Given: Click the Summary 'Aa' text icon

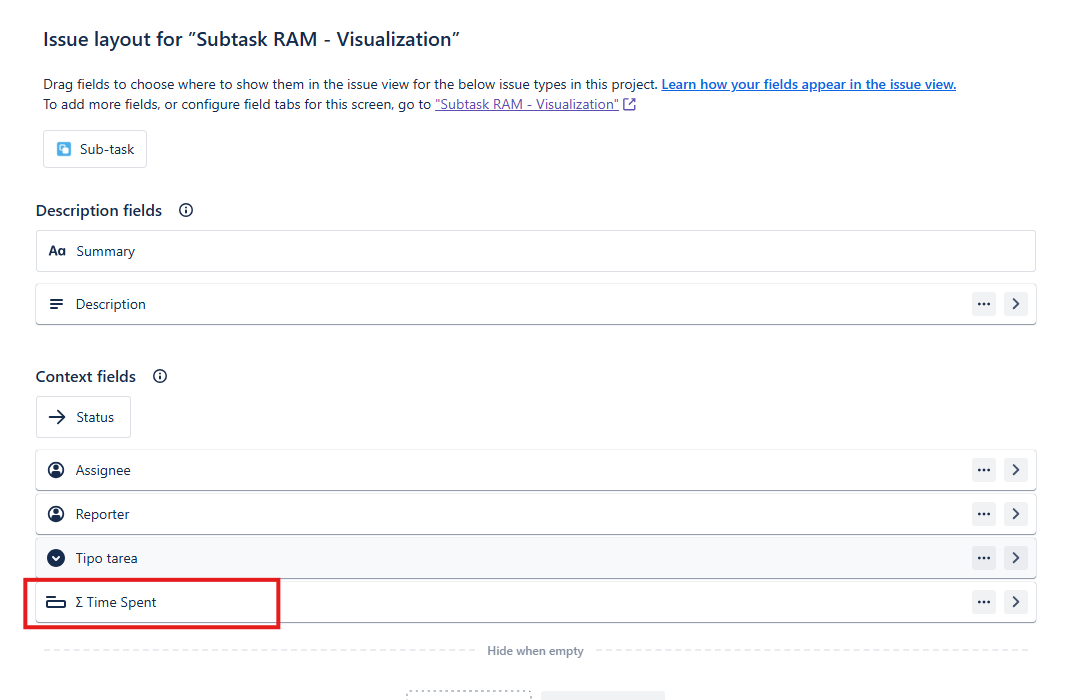Looking at the screenshot, I should [x=57, y=251].
